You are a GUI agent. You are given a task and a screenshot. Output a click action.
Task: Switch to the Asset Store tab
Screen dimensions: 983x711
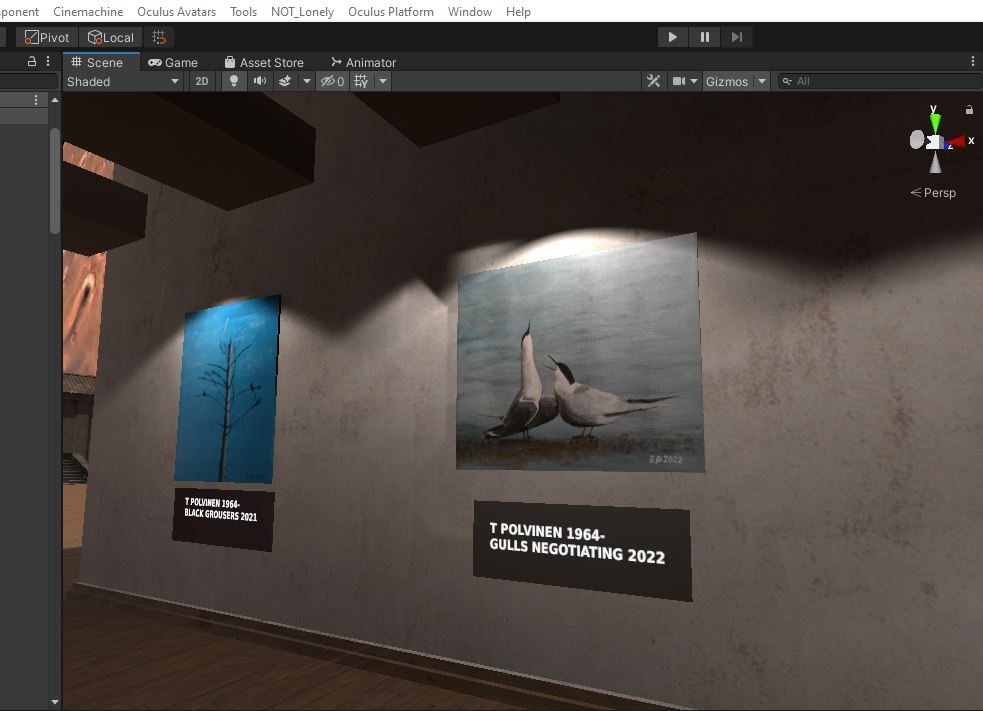264,62
